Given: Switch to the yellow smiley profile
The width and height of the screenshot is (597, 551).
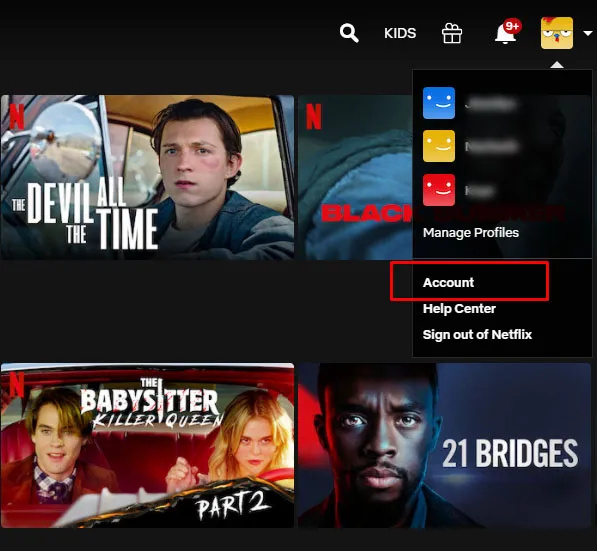Looking at the screenshot, I should tap(439, 146).
